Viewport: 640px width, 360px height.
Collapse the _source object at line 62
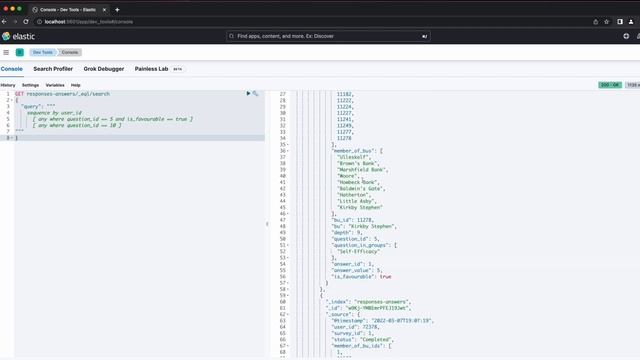[x=288, y=314]
